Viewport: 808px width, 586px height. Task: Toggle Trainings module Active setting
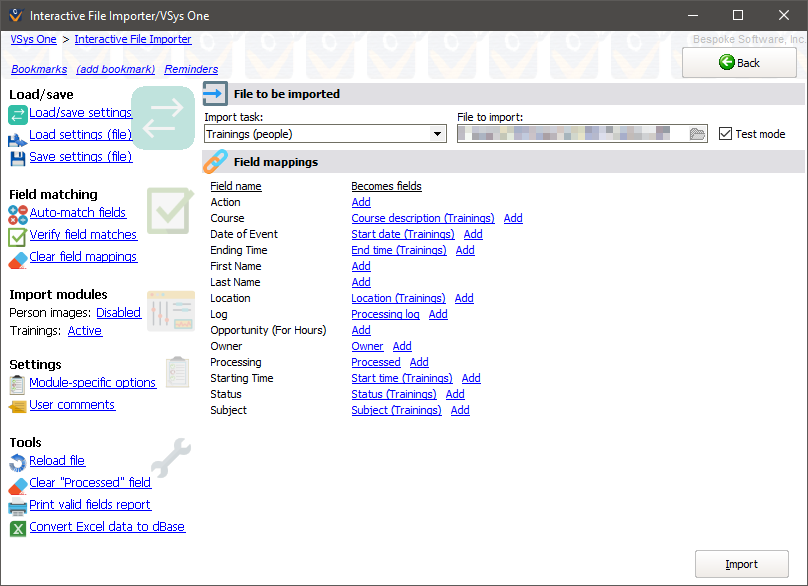[84, 331]
